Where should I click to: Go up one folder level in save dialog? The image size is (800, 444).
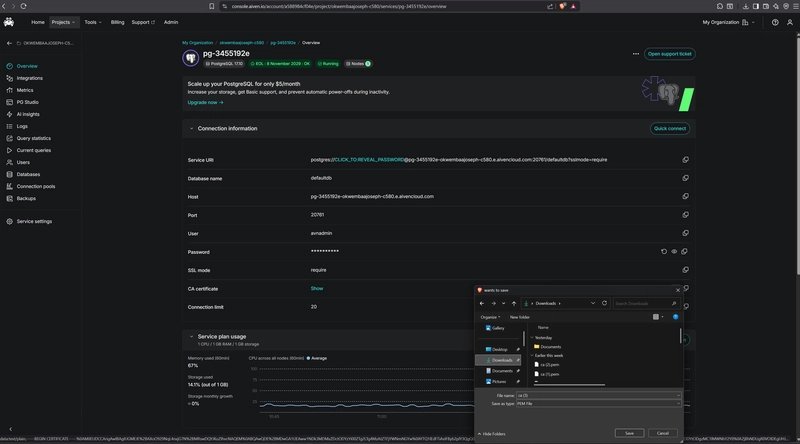tap(514, 304)
